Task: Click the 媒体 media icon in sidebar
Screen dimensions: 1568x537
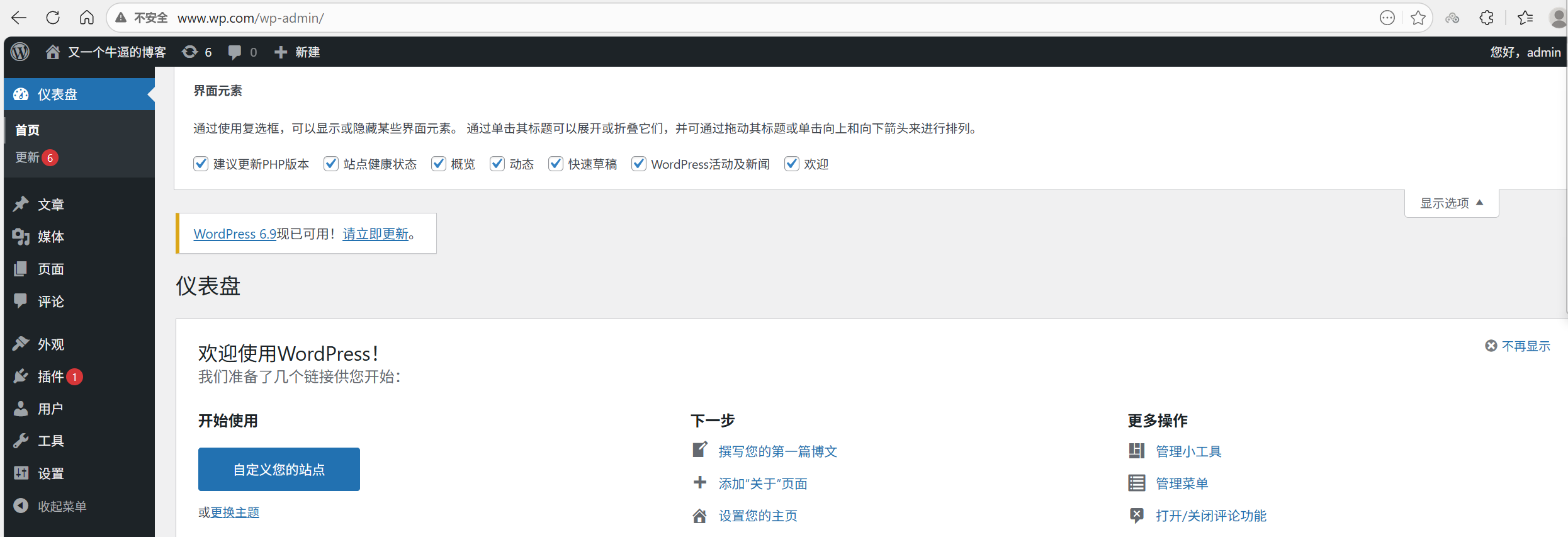Action: pyautogui.click(x=21, y=236)
